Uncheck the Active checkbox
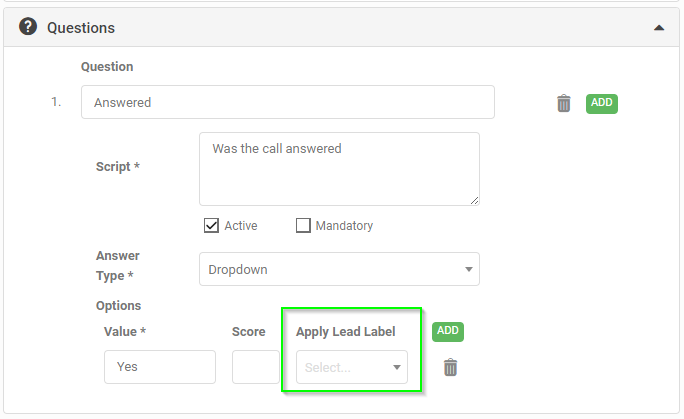The image size is (684, 419). (x=212, y=225)
